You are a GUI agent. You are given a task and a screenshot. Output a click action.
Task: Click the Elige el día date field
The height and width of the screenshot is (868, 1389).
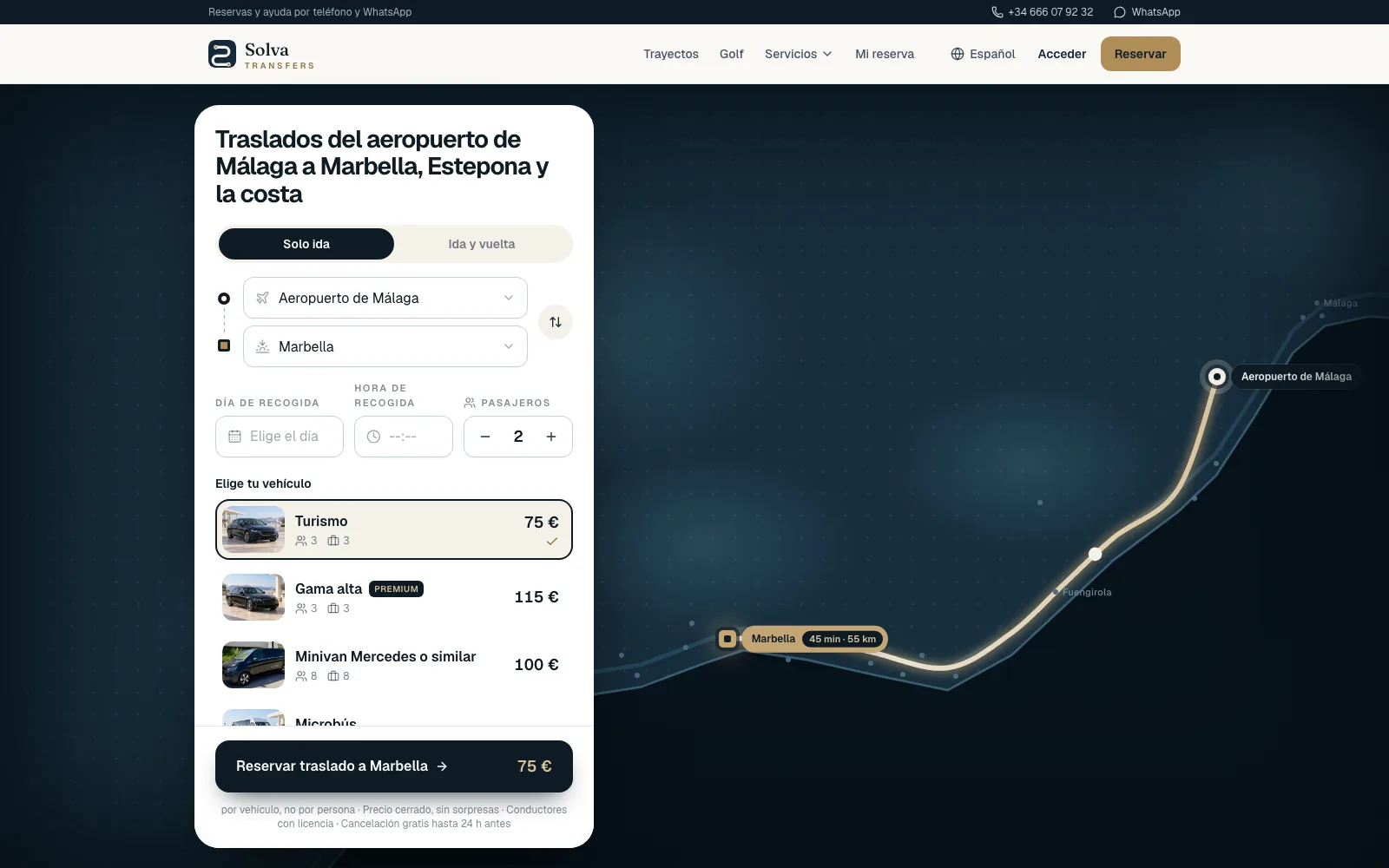280,437
